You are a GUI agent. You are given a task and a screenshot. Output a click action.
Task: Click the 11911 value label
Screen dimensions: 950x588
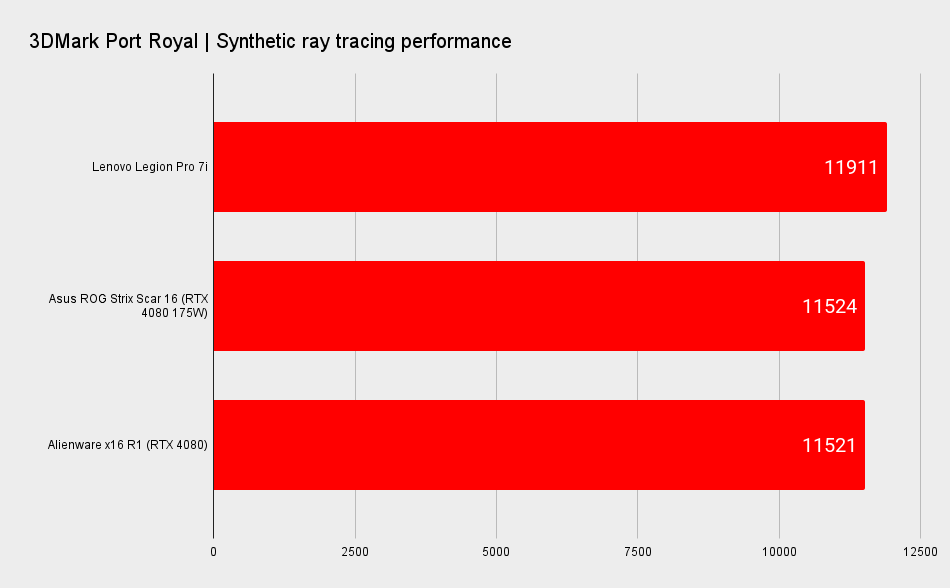851,167
